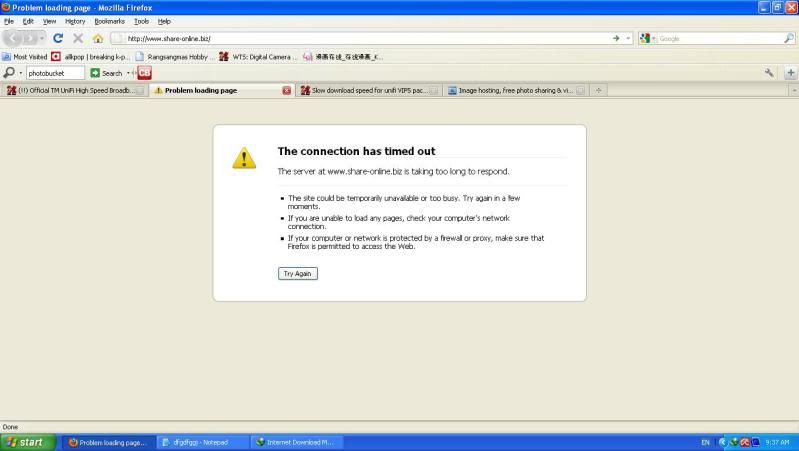This screenshot has height=451, width=799.
Task: Click the green Search toolbar button
Action: [x=106, y=73]
